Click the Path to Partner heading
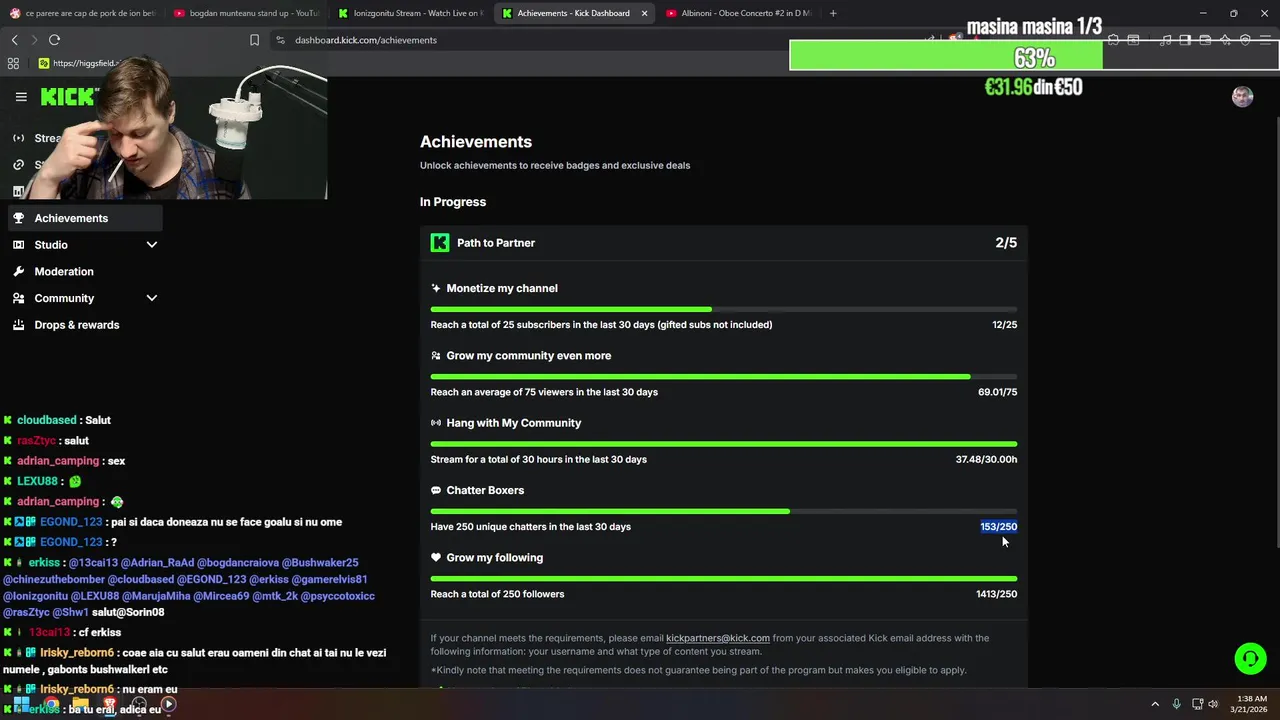 pos(496,243)
